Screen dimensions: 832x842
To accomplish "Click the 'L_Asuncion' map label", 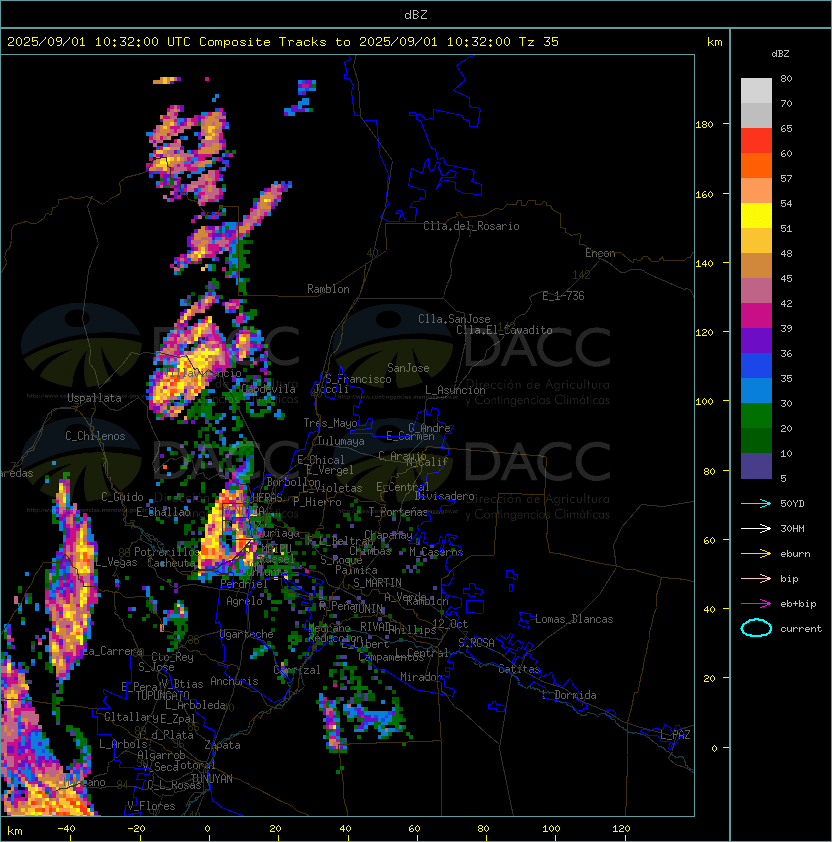I will 455,390.
